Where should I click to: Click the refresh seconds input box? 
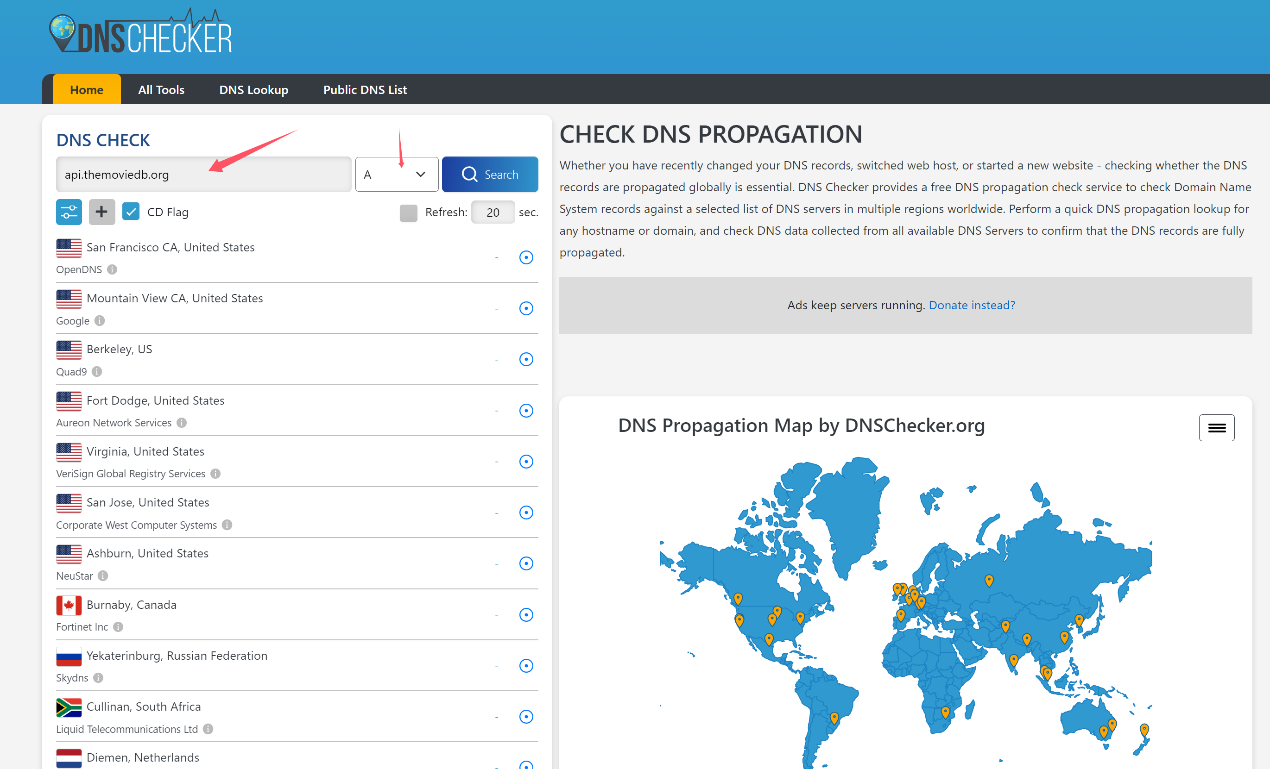(492, 212)
